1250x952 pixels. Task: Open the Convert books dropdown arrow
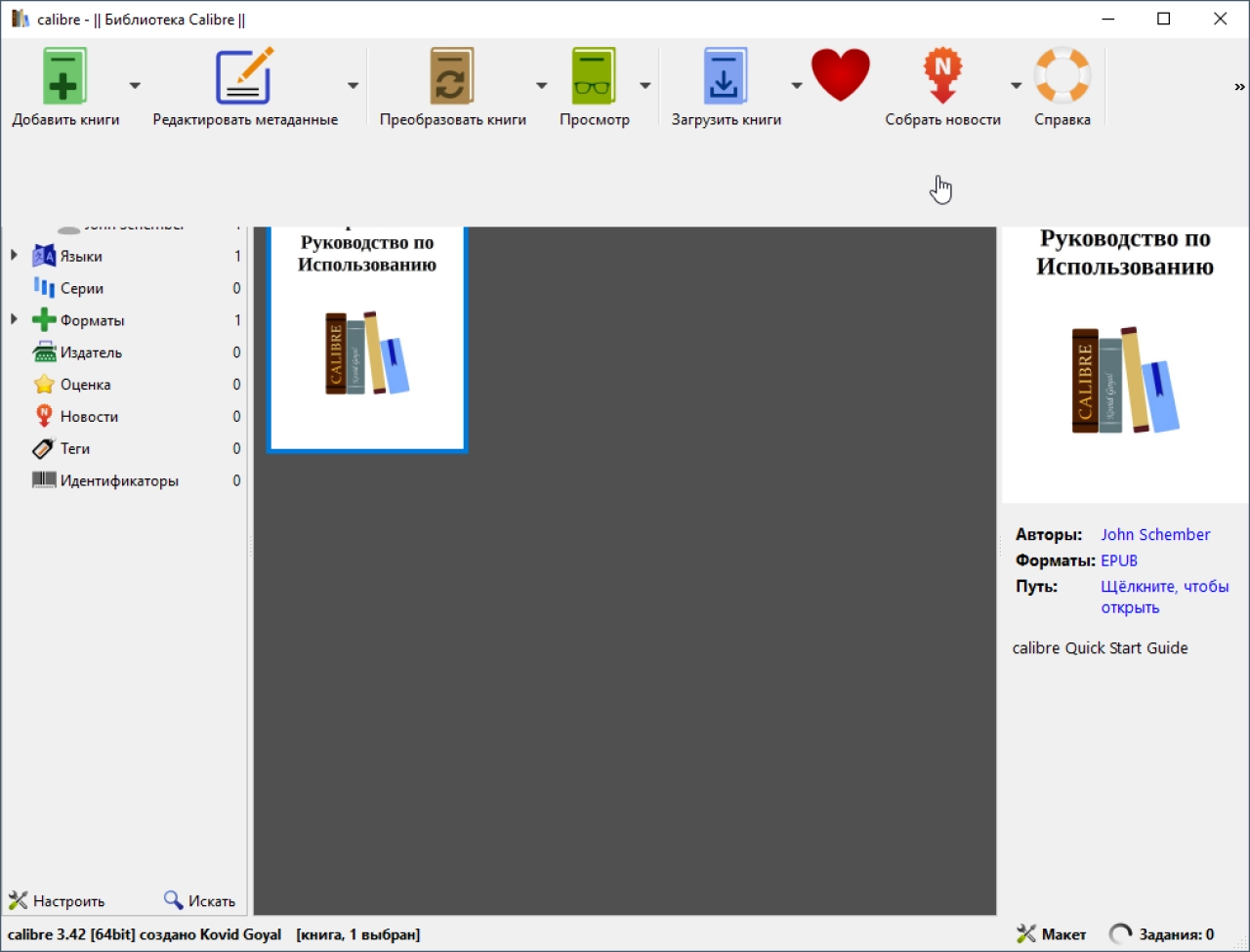541,86
